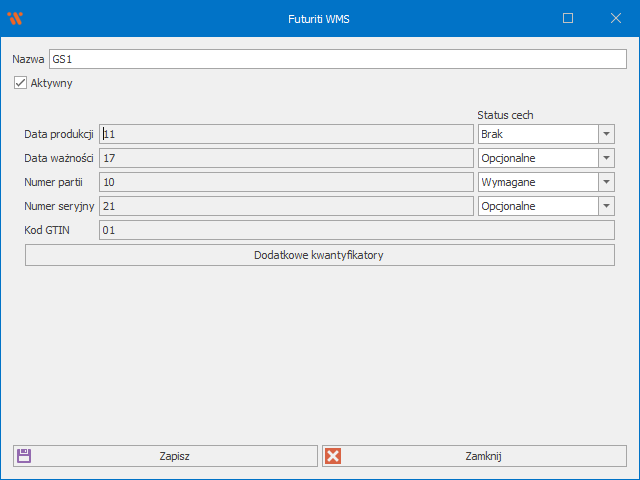
Task: Click the Futuriti WMS logo icon
Action: (14, 18)
